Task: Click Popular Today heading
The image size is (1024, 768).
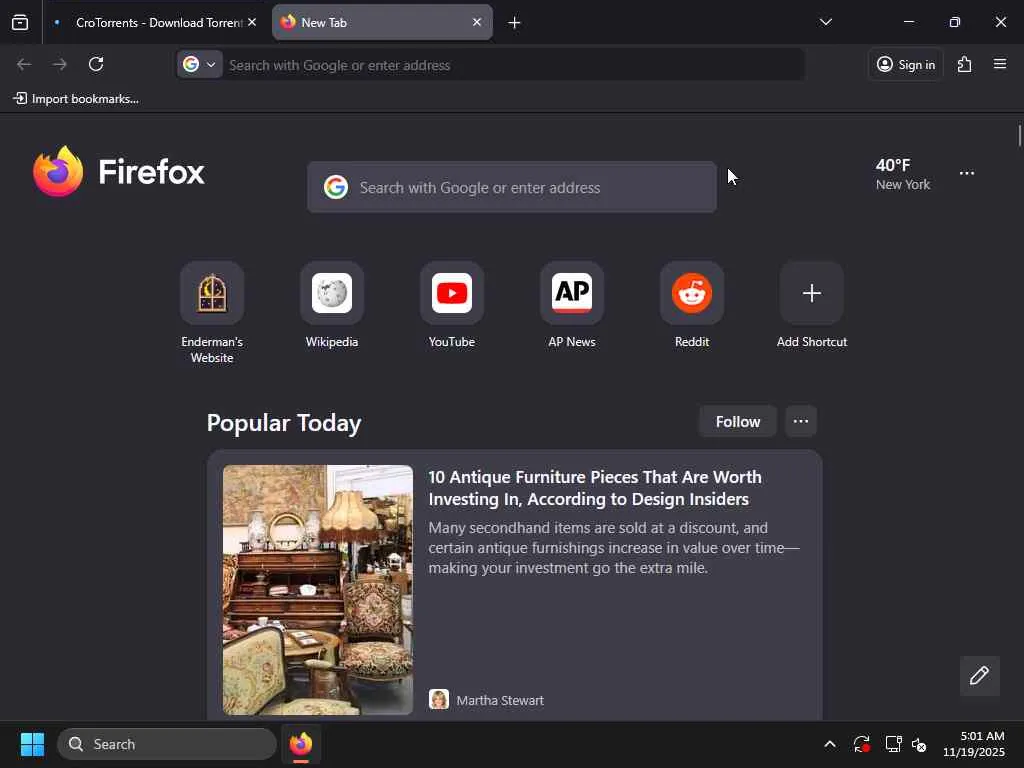Action: coord(284,423)
